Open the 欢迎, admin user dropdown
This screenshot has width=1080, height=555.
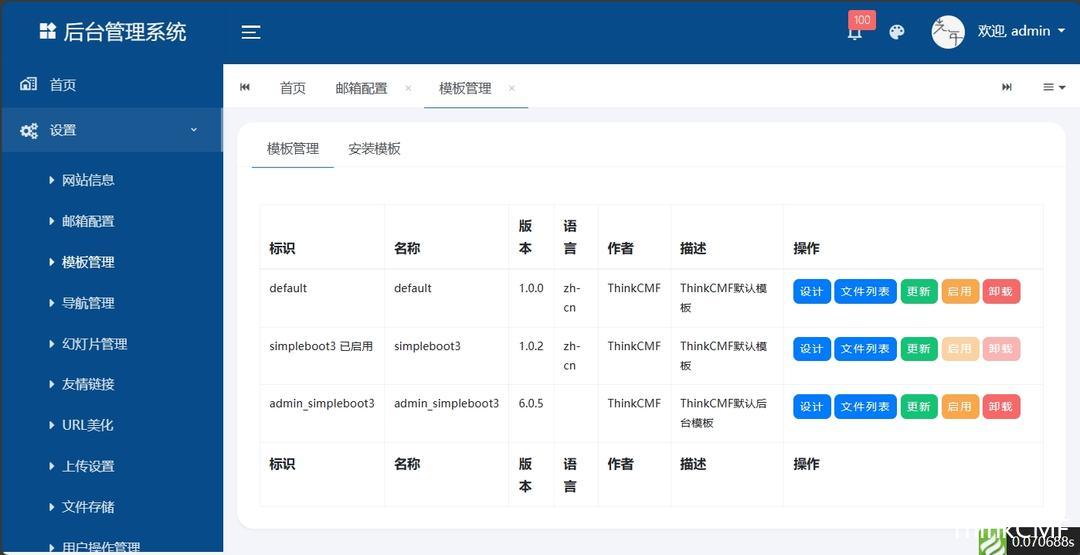point(1021,31)
